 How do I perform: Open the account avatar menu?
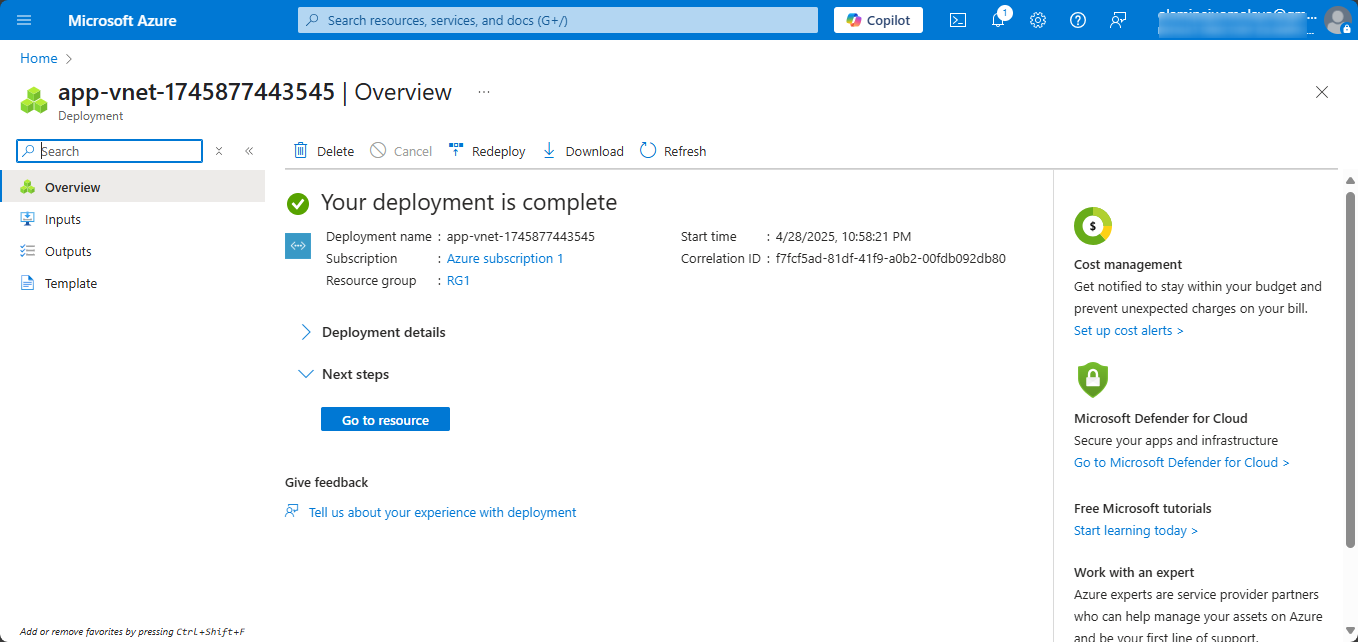tap(1337, 20)
